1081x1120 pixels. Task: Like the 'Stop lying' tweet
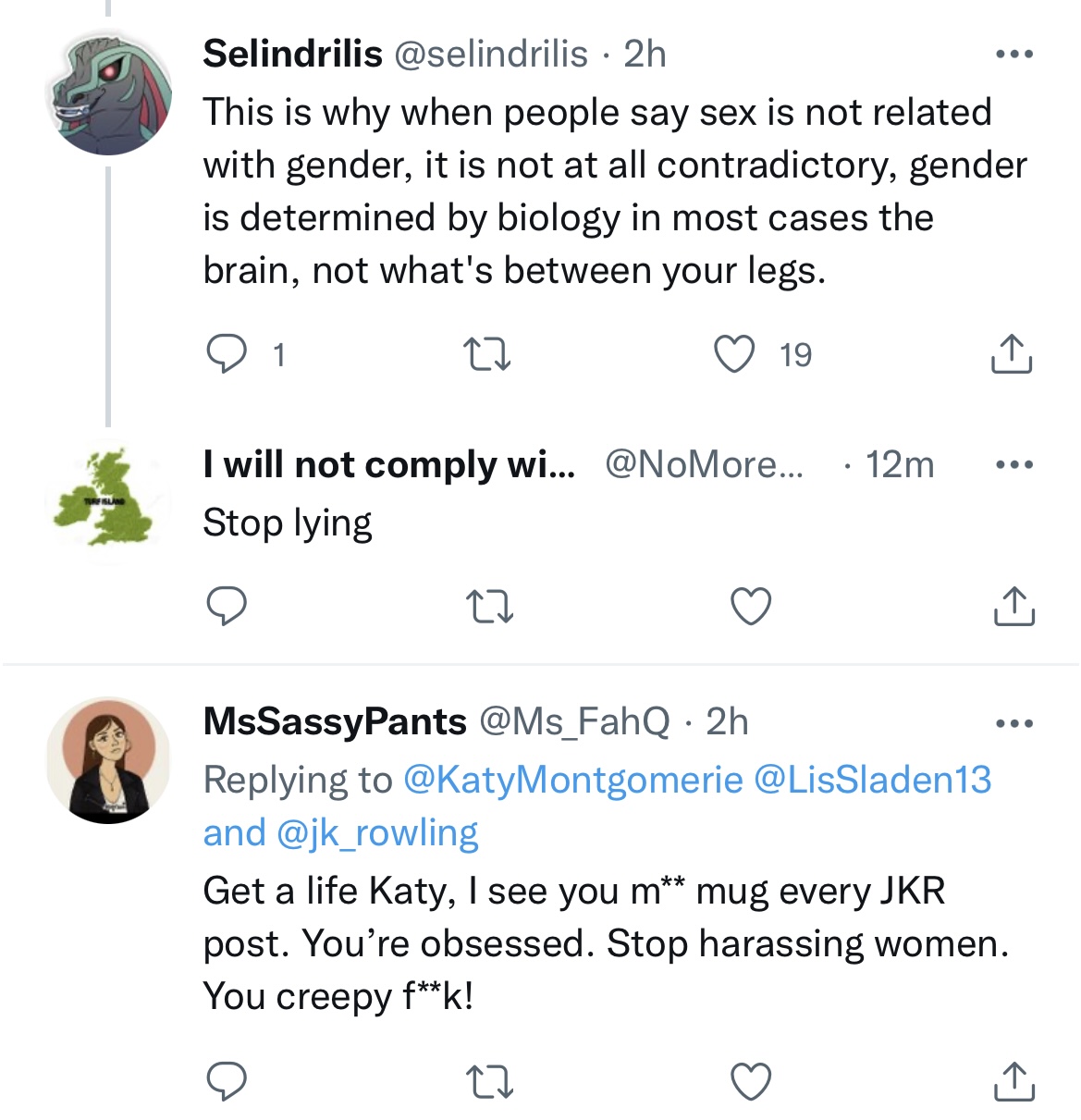(751, 607)
